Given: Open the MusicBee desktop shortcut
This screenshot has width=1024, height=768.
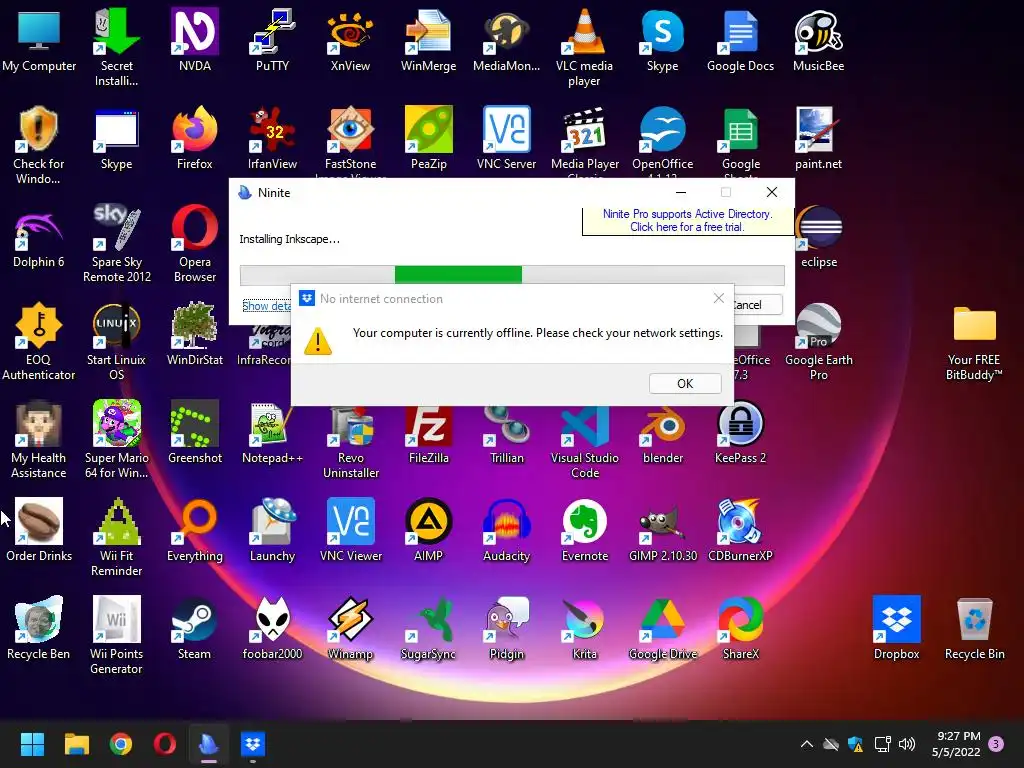Looking at the screenshot, I should point(818,40).
